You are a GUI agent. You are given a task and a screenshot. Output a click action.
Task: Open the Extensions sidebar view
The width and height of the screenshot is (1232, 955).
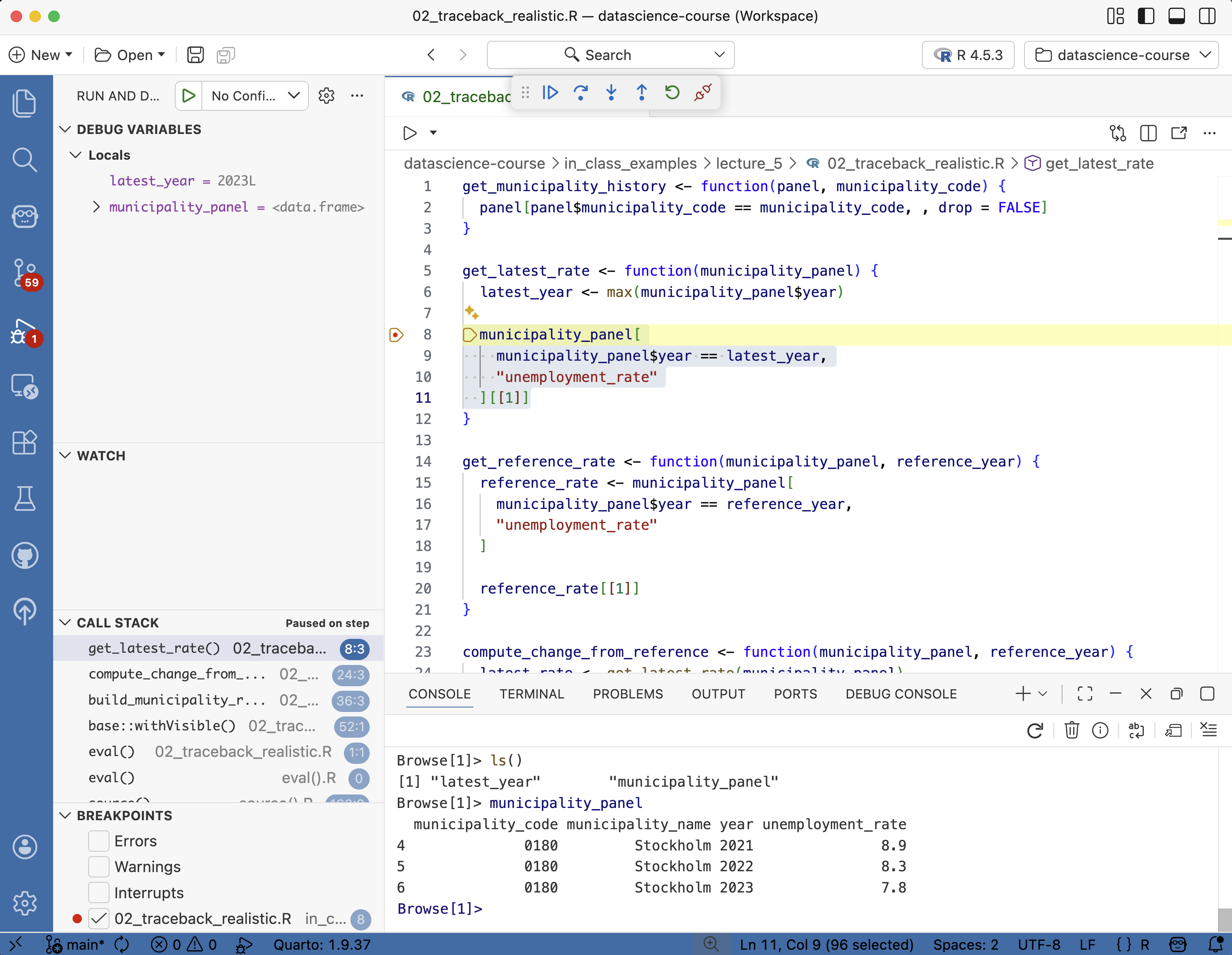25,442
